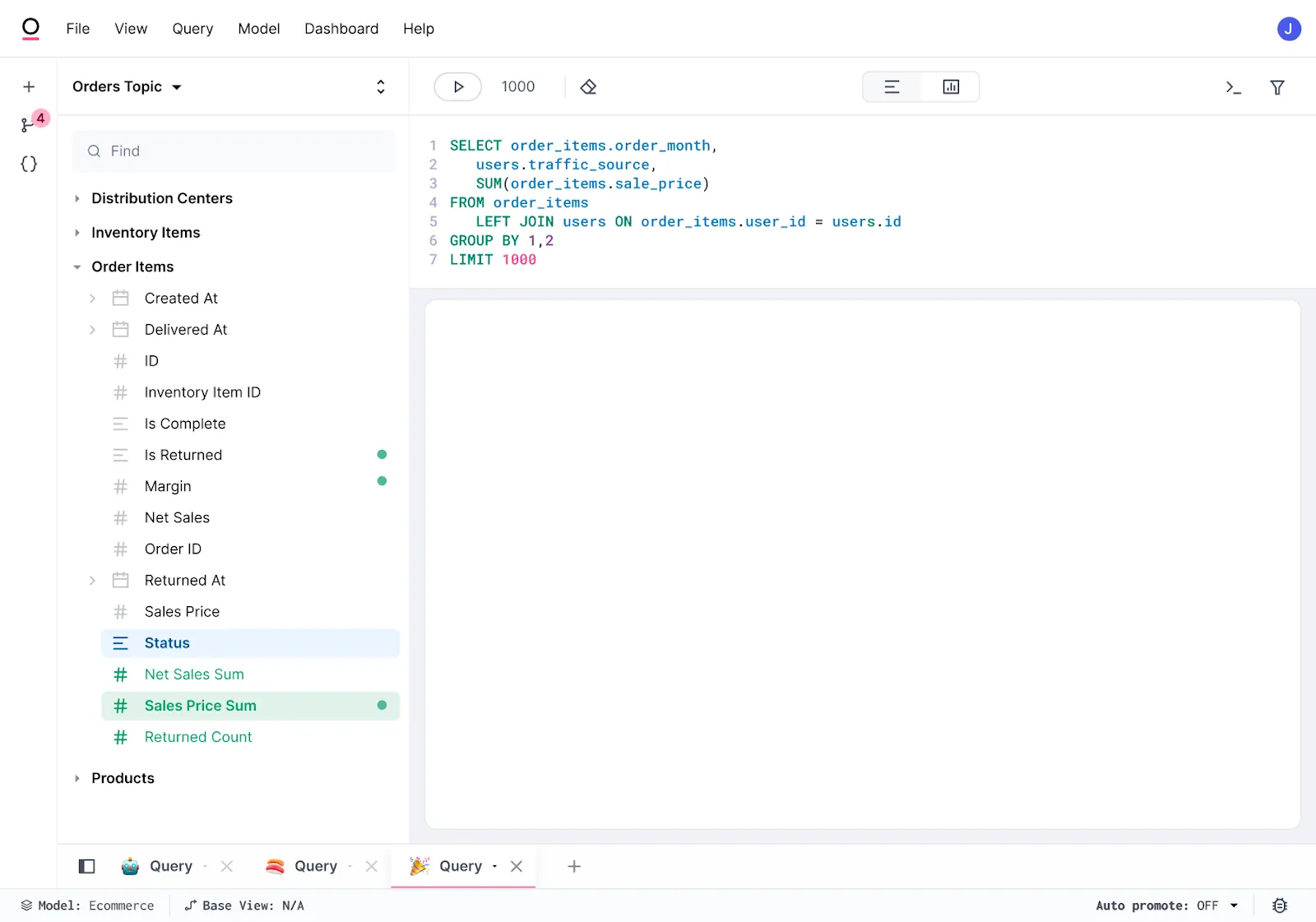Open the bug debug icon in status bar

point(1280,906)
